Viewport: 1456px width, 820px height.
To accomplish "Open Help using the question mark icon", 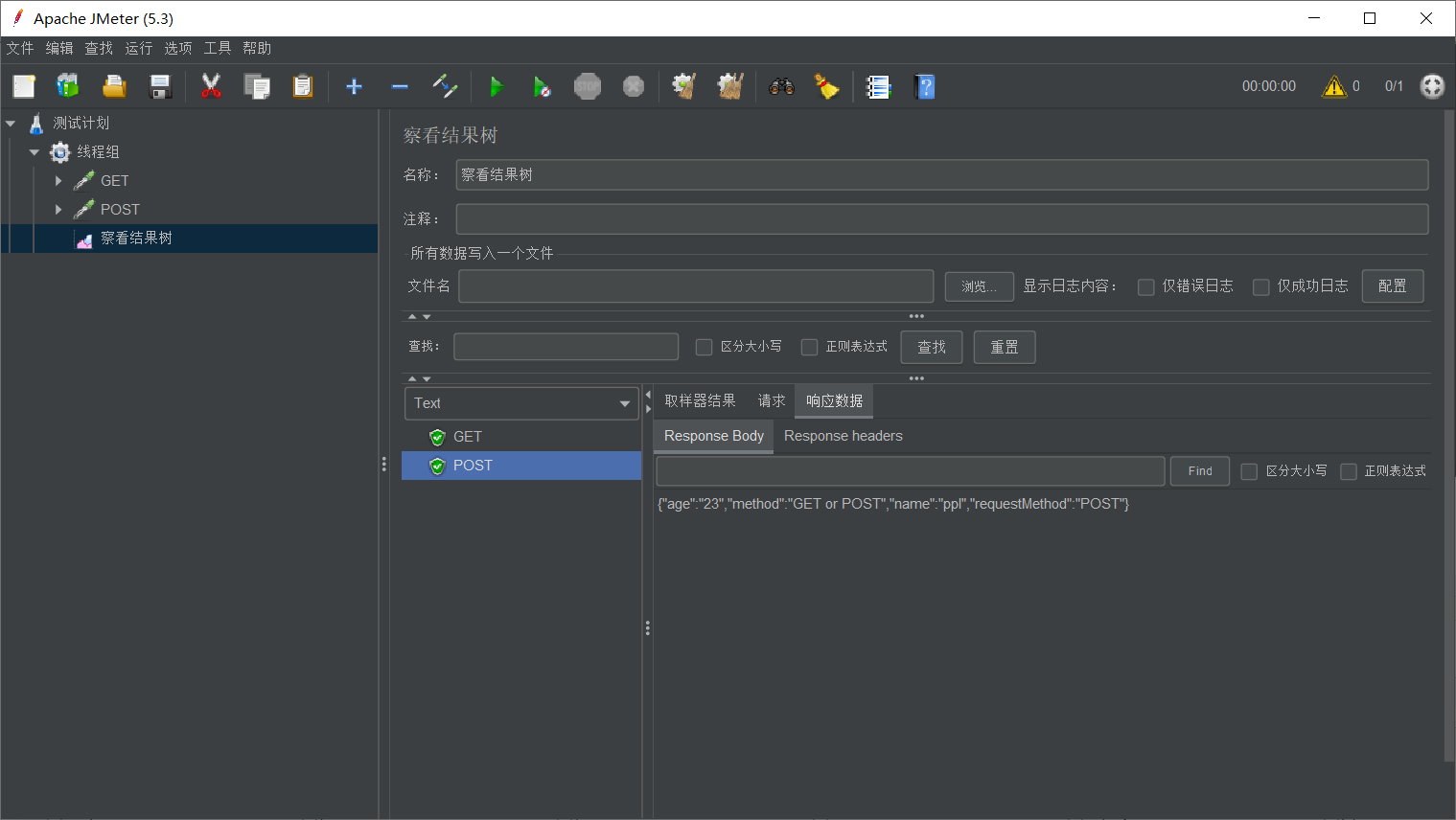I will (x=925, y=86).
